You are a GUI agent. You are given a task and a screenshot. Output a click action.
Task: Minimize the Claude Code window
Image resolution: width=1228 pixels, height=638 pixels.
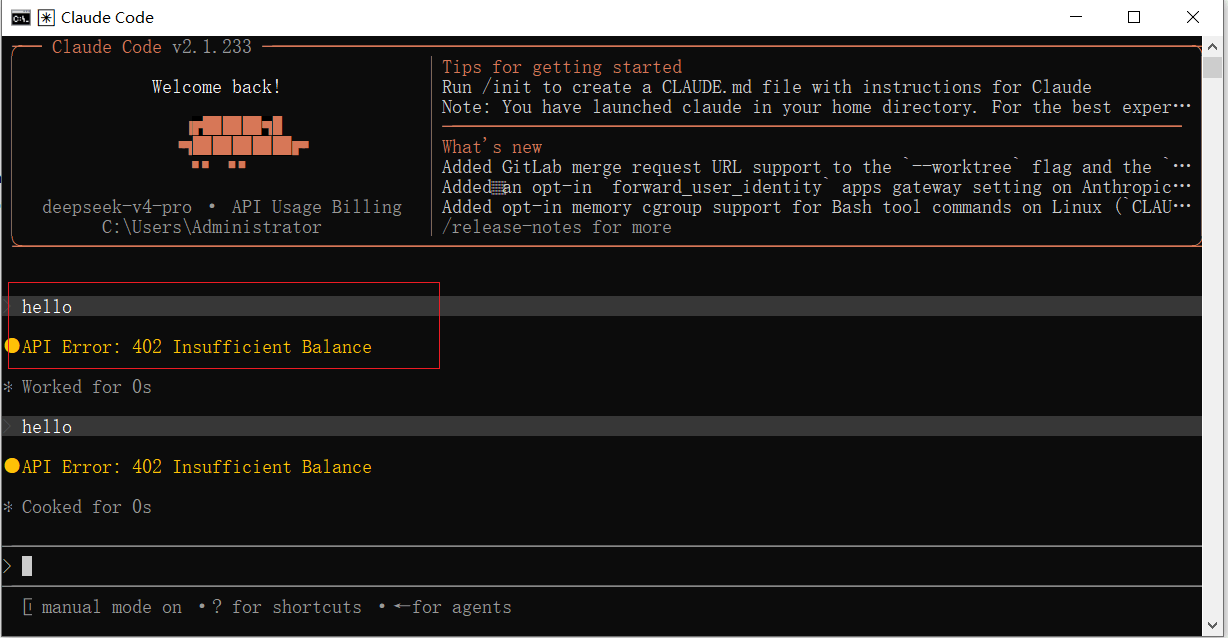1076,17
